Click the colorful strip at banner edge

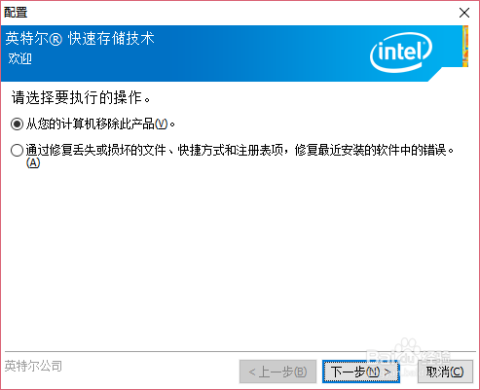click(465, 46)
